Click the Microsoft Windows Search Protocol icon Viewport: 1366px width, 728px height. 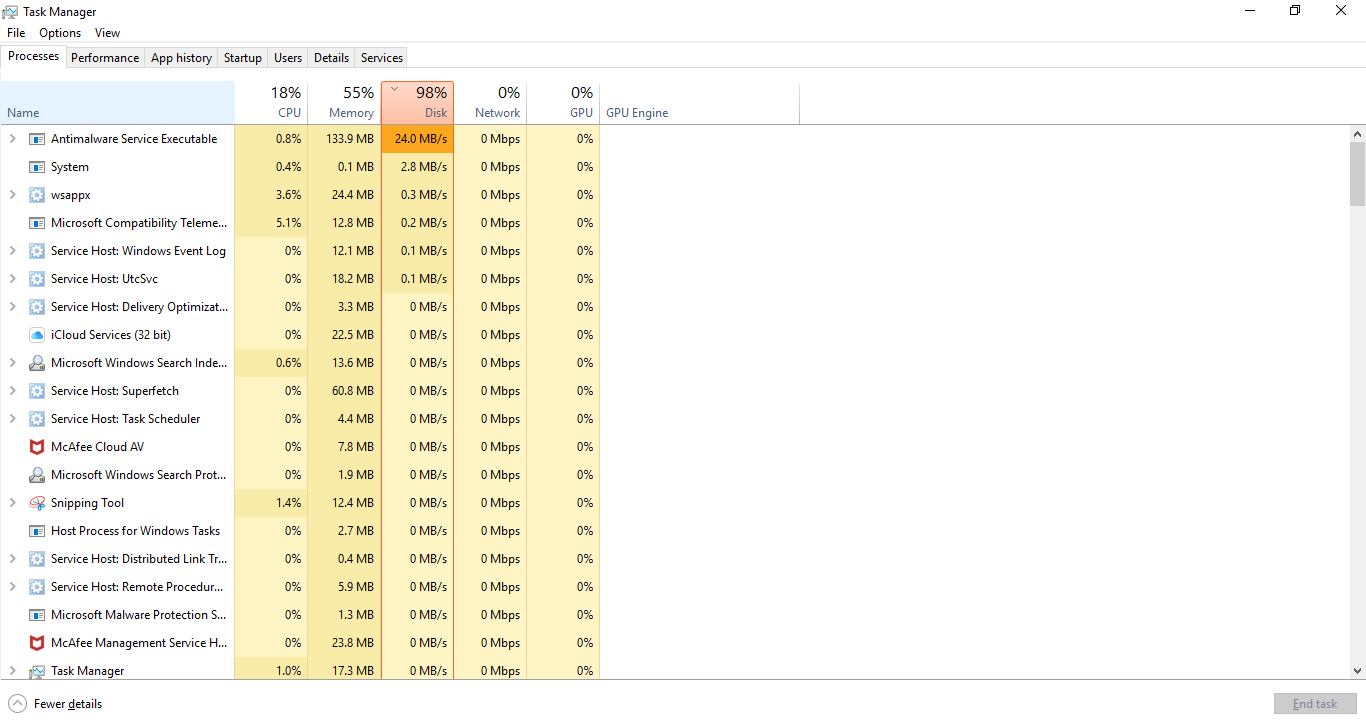pos(37,475)
